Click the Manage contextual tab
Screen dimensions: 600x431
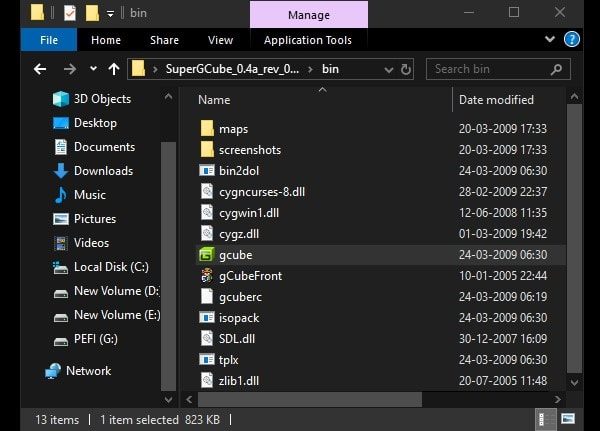pyautogui.click(x=309, y=15)
